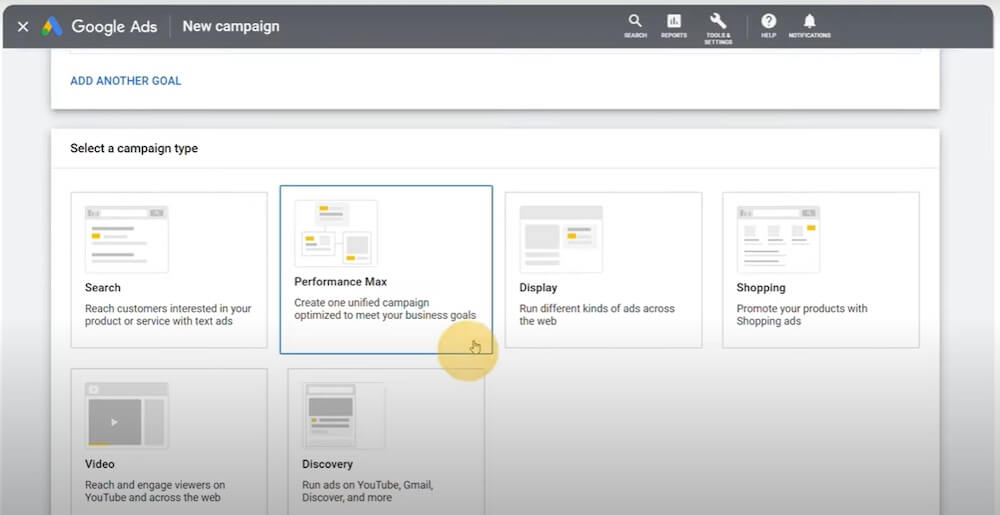
Task: Choose the Shopping campaign type card
Action: pyautogui.click(x=821, y=270)
